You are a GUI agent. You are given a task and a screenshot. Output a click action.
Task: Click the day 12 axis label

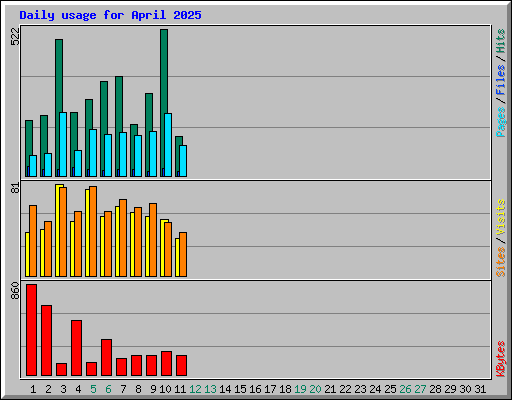coord(195,389)
